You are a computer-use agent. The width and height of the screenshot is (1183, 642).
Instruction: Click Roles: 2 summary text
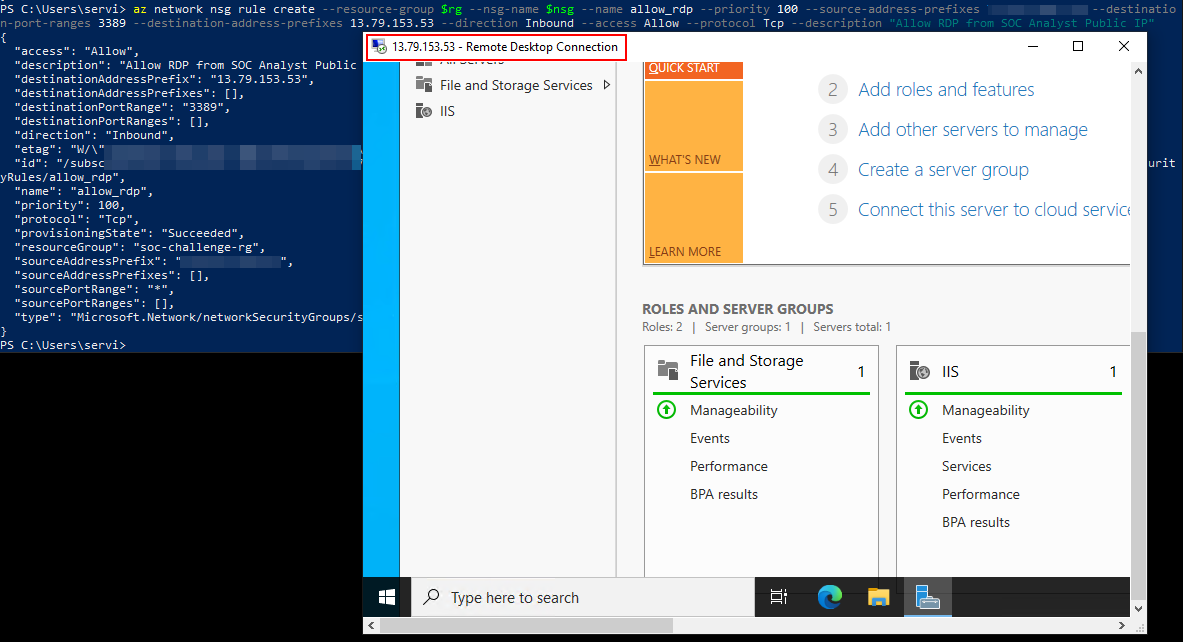coord(662,327)
